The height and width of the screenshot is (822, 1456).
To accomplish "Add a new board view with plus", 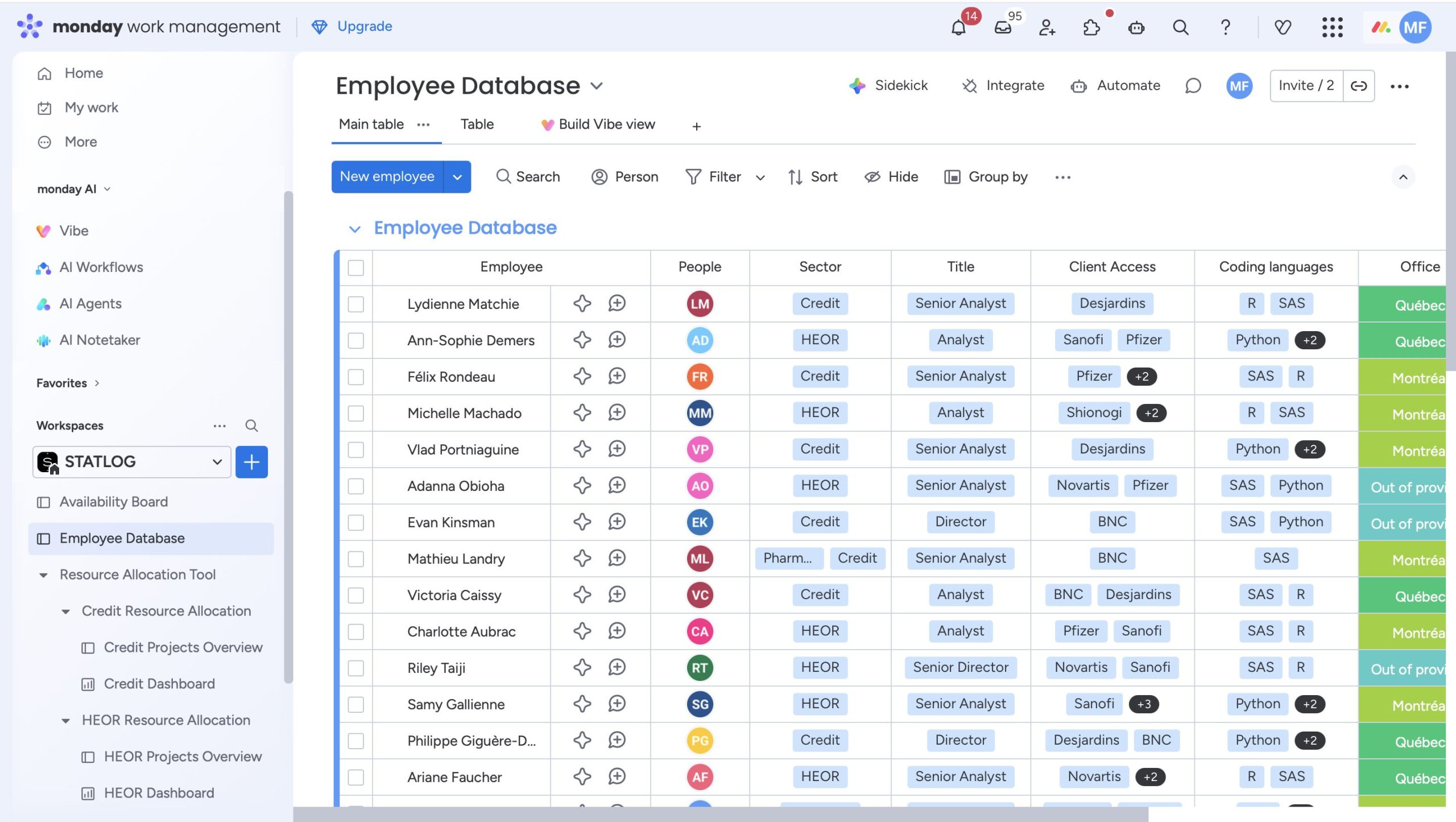I will pyautogui.click(x=697, y=126).
